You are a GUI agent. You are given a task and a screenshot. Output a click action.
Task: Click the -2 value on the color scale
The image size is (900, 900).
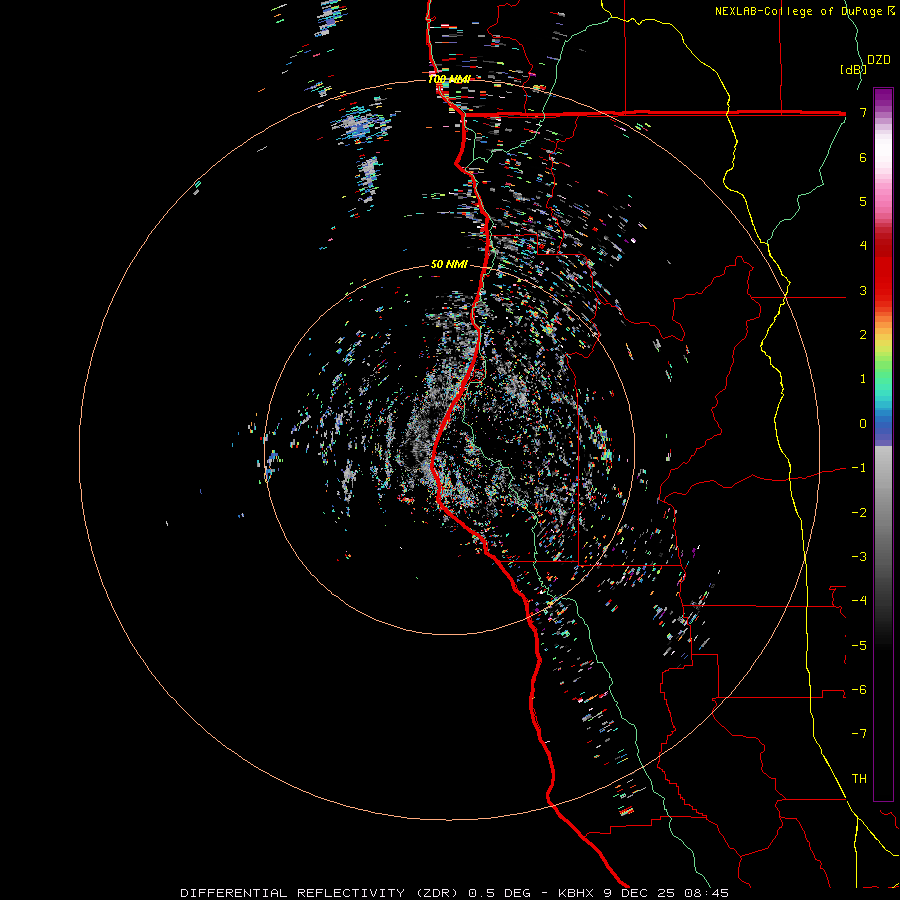point(859,513)
